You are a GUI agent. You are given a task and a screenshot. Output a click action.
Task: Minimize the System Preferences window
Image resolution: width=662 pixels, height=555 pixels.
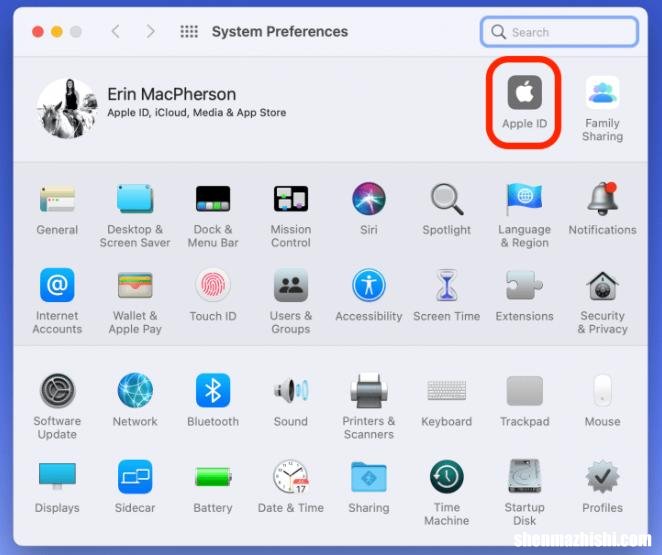click(x=57, y=32)
